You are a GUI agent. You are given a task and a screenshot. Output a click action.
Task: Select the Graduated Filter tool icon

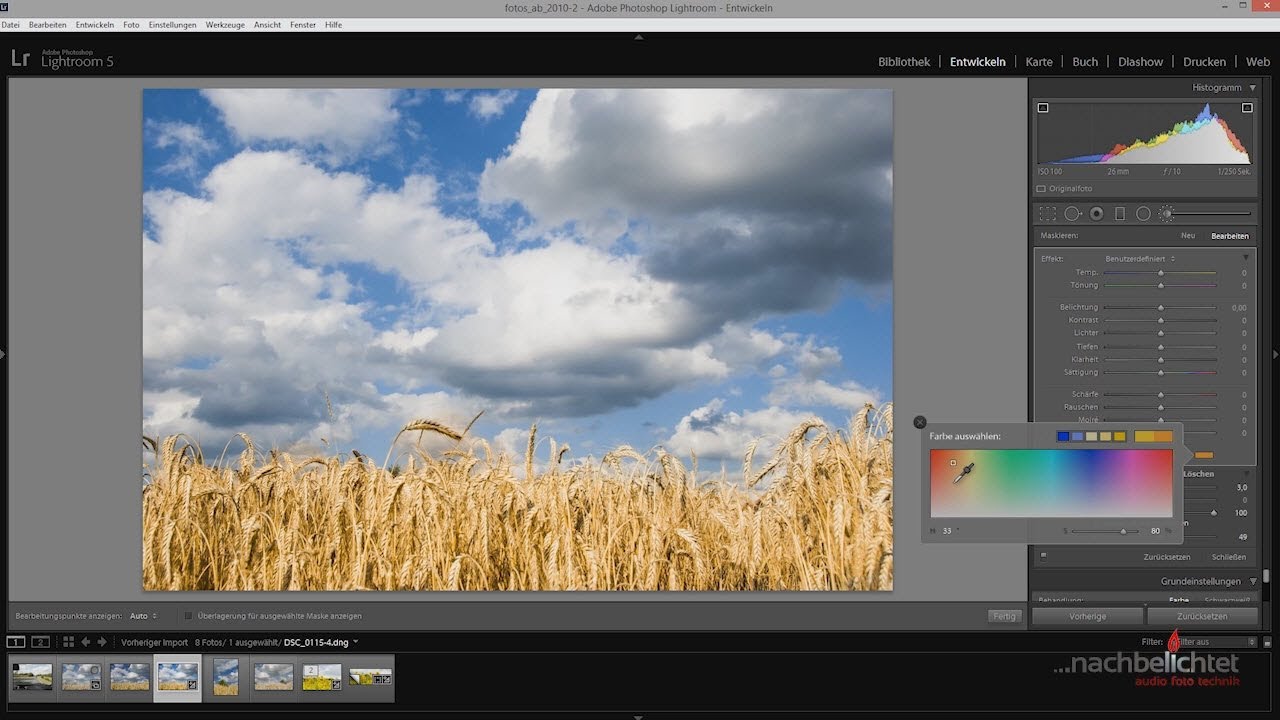(x=1120, y=213)
